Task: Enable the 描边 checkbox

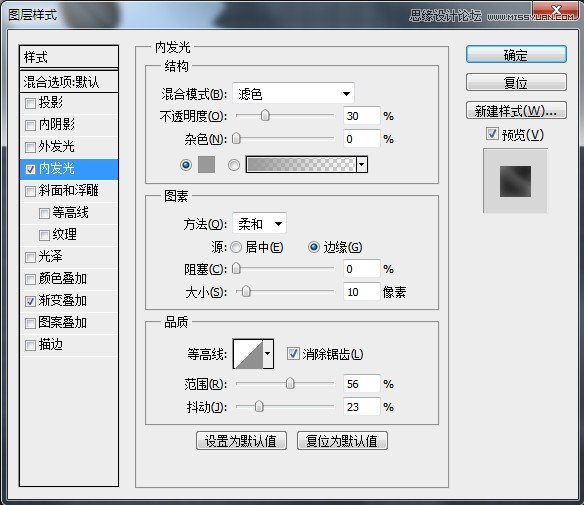Action: coord(30,345)
